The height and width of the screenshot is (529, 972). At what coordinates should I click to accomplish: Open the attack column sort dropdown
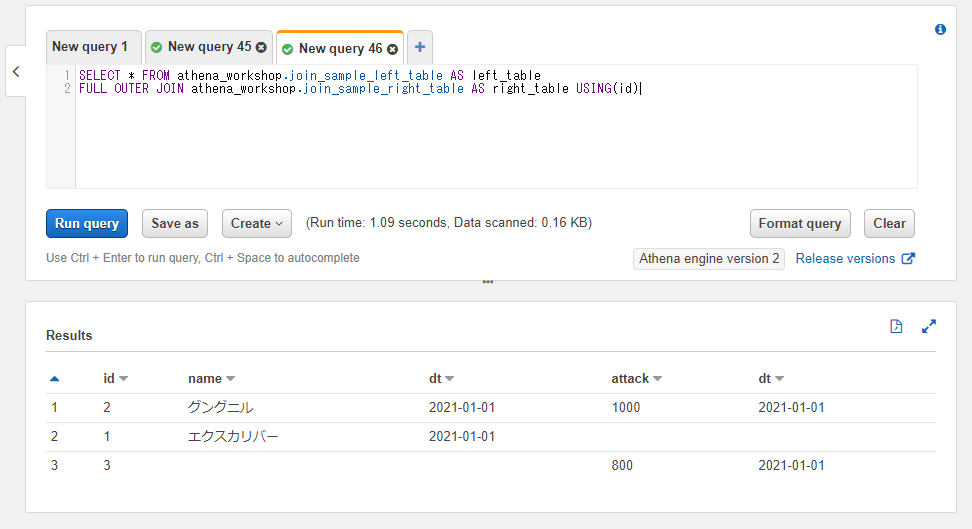coord(658,379)
